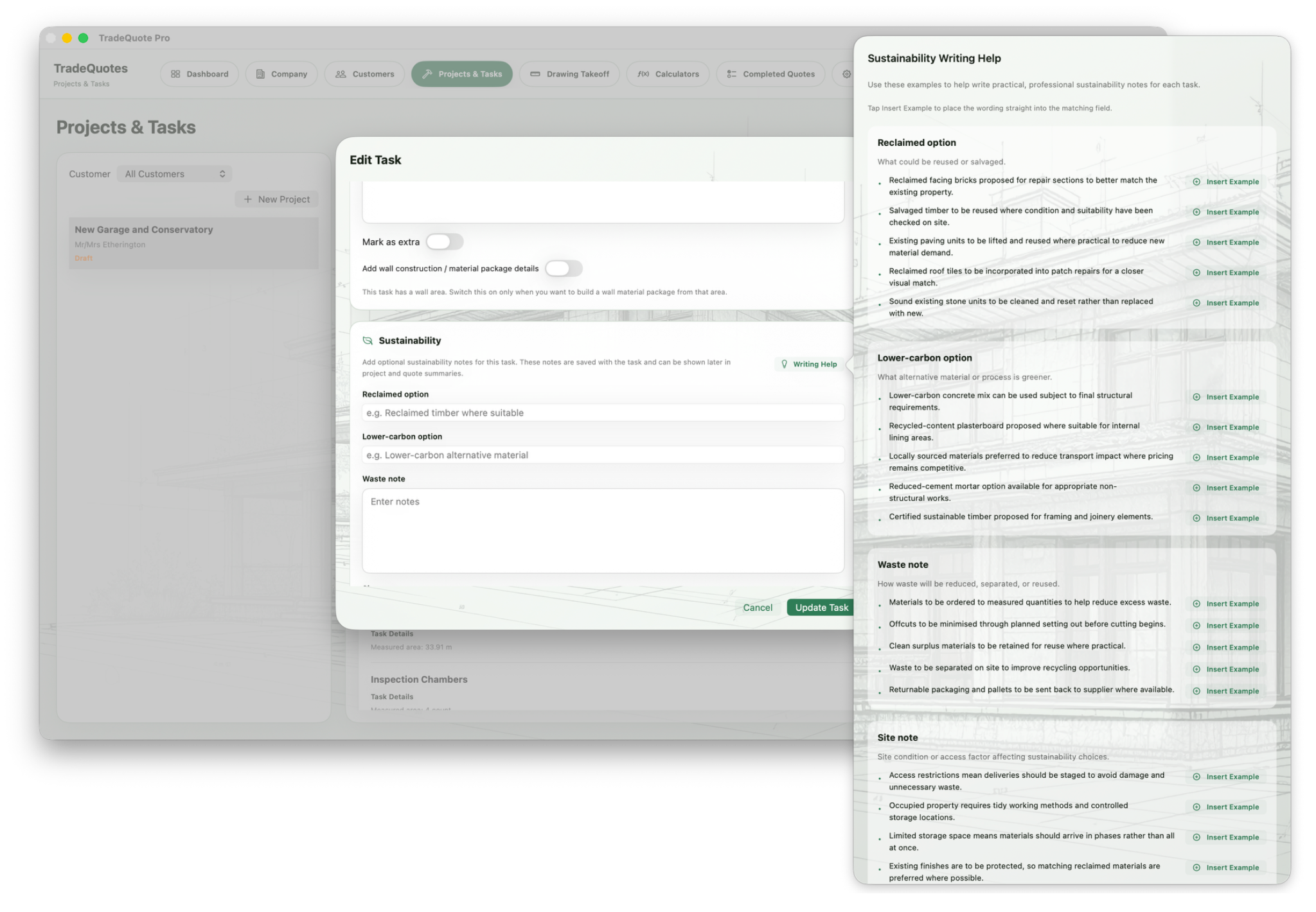Click the Update Task button

click(821, 608)
